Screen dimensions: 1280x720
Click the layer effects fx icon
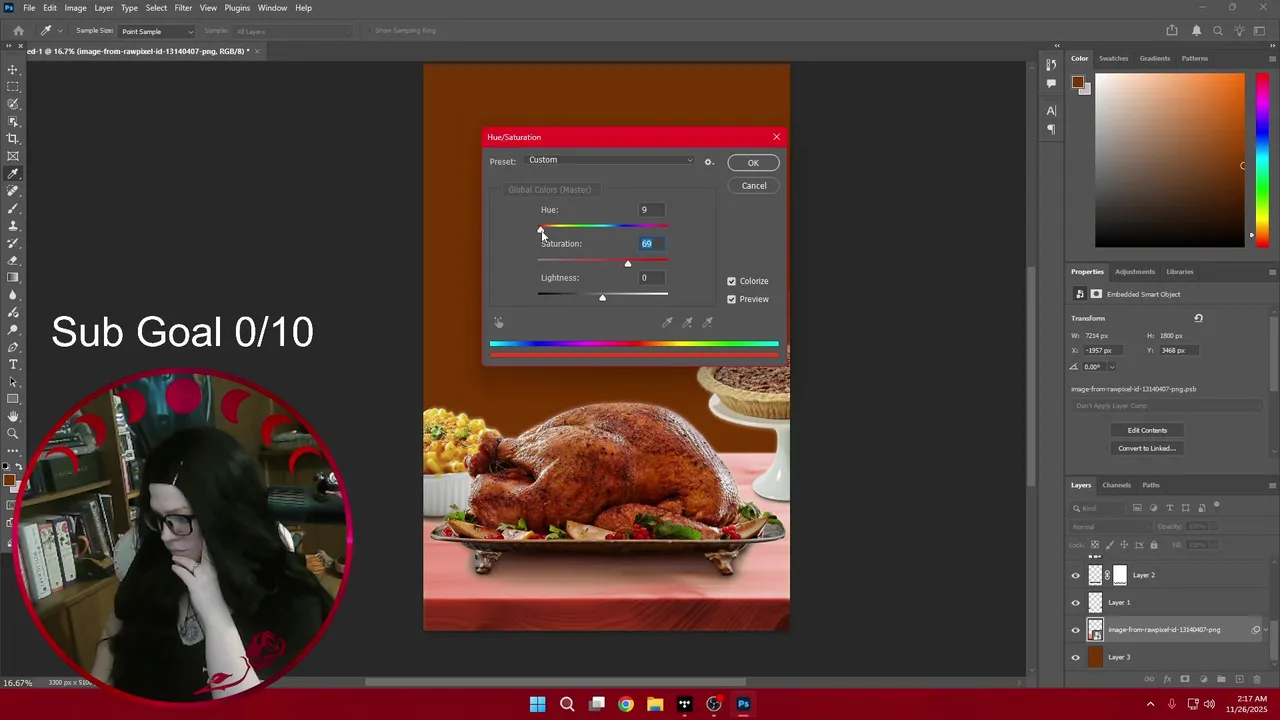pyautogui.click(x=1167, y=679)
